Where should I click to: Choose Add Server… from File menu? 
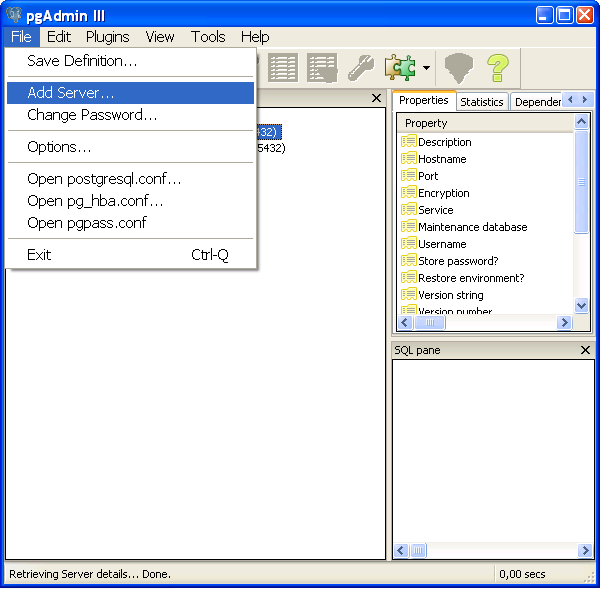[71, 93]
